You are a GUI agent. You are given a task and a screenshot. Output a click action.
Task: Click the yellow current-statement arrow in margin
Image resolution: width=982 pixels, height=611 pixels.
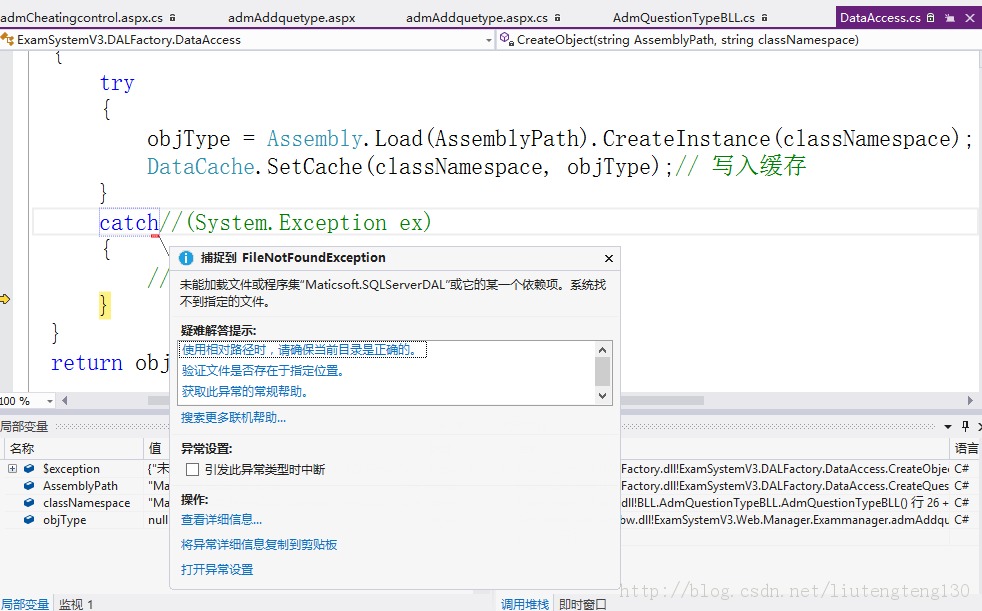pyautogui.click(x=5, y=299)
